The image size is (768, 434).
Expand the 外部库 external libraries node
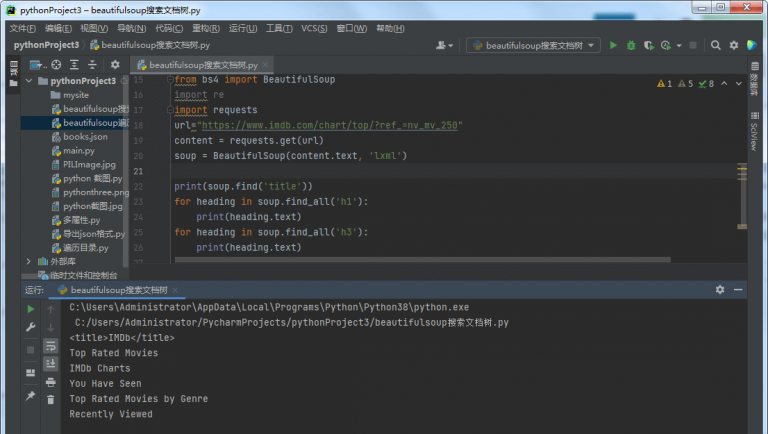[x=29, y=261]
